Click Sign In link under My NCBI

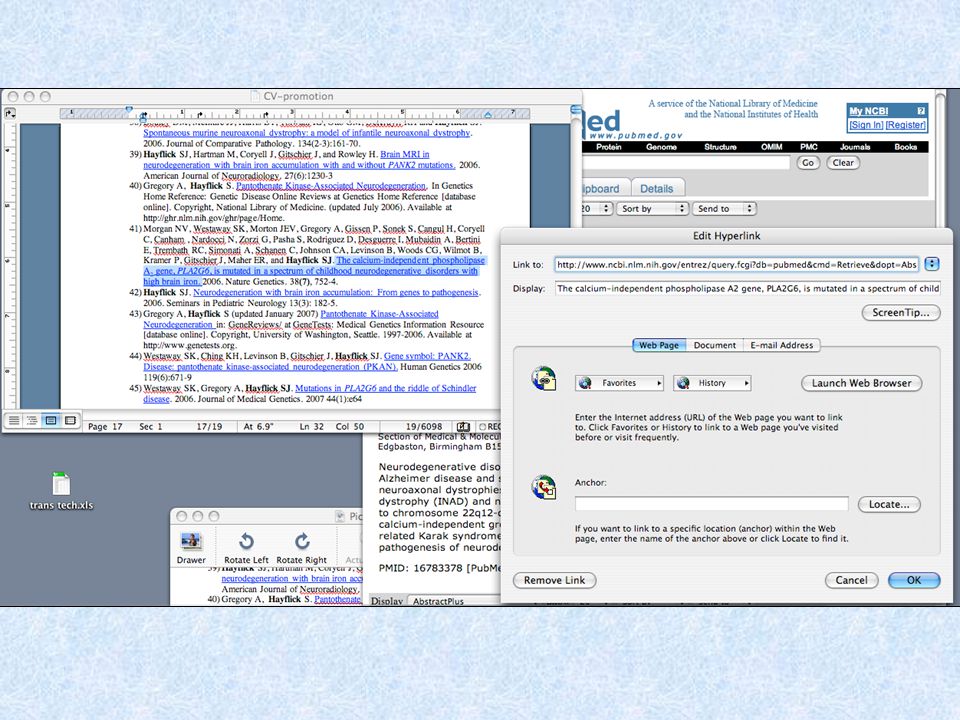866,125
